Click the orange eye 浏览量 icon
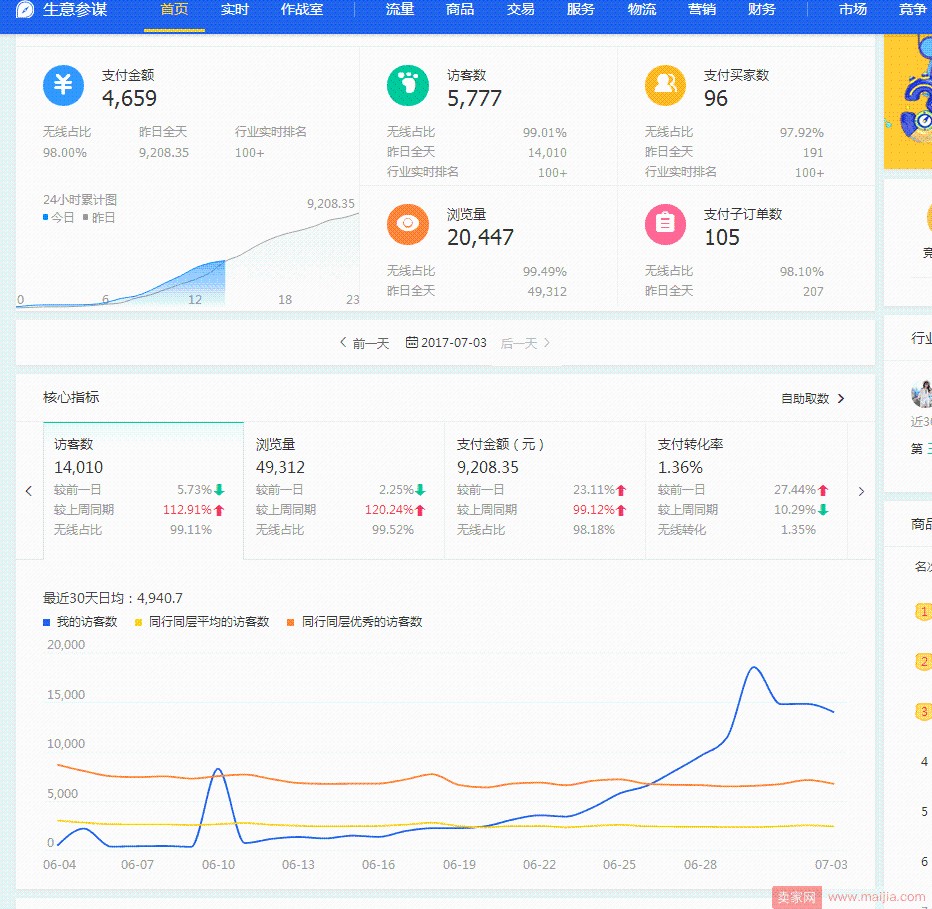Image resolution: width=932 pixels, height=909 pixels. coord(408,224)
